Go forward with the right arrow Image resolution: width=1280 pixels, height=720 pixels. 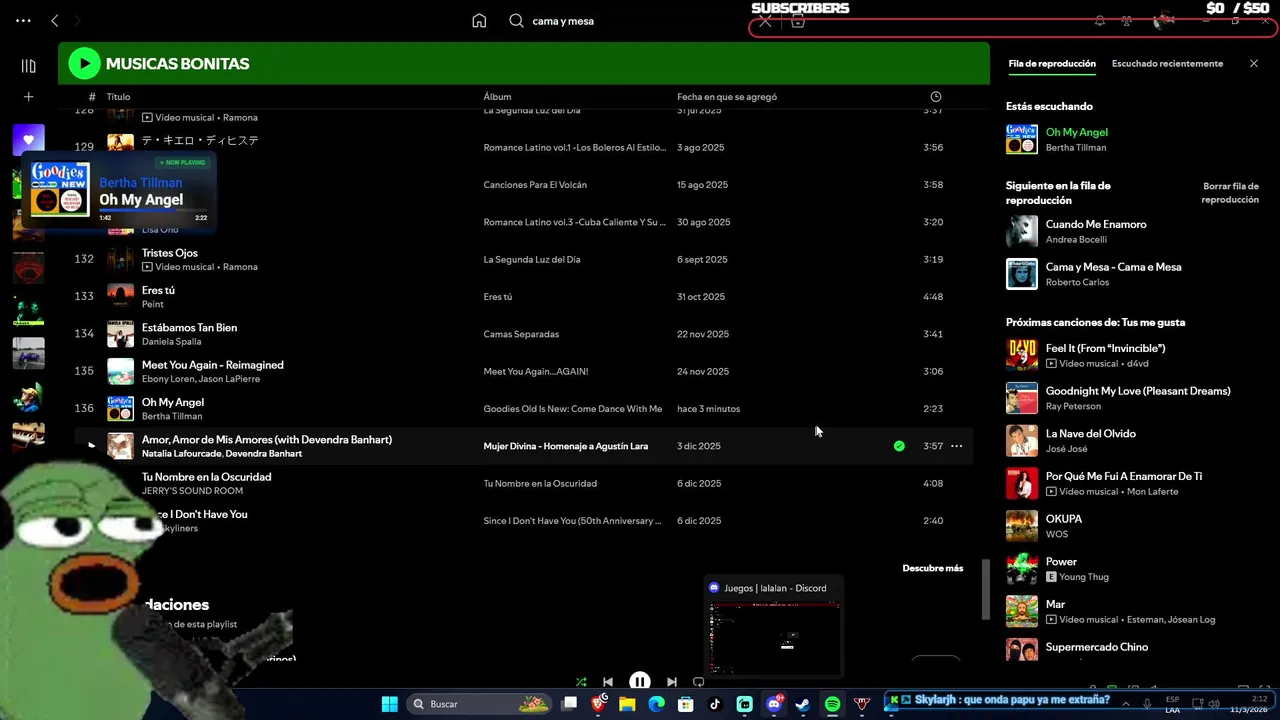click(x=77, y=21)
